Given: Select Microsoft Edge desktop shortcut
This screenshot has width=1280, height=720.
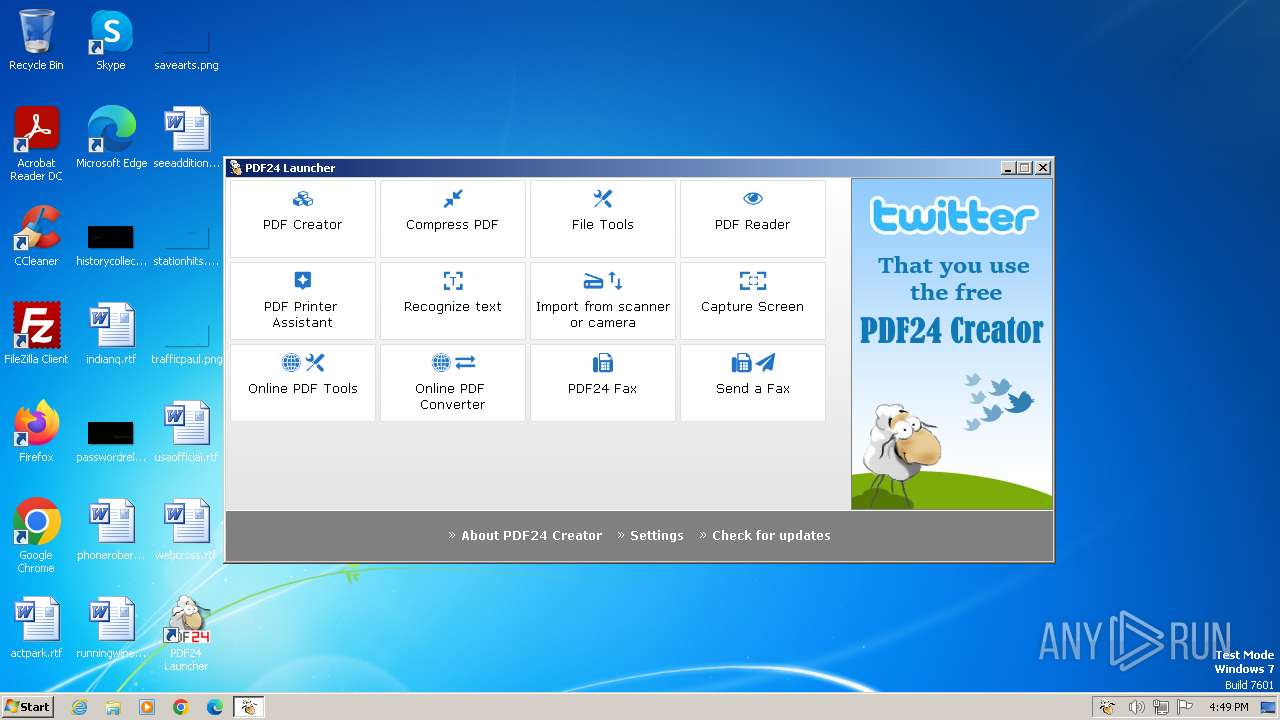Looking at the screenshot, I should (111, 137).
